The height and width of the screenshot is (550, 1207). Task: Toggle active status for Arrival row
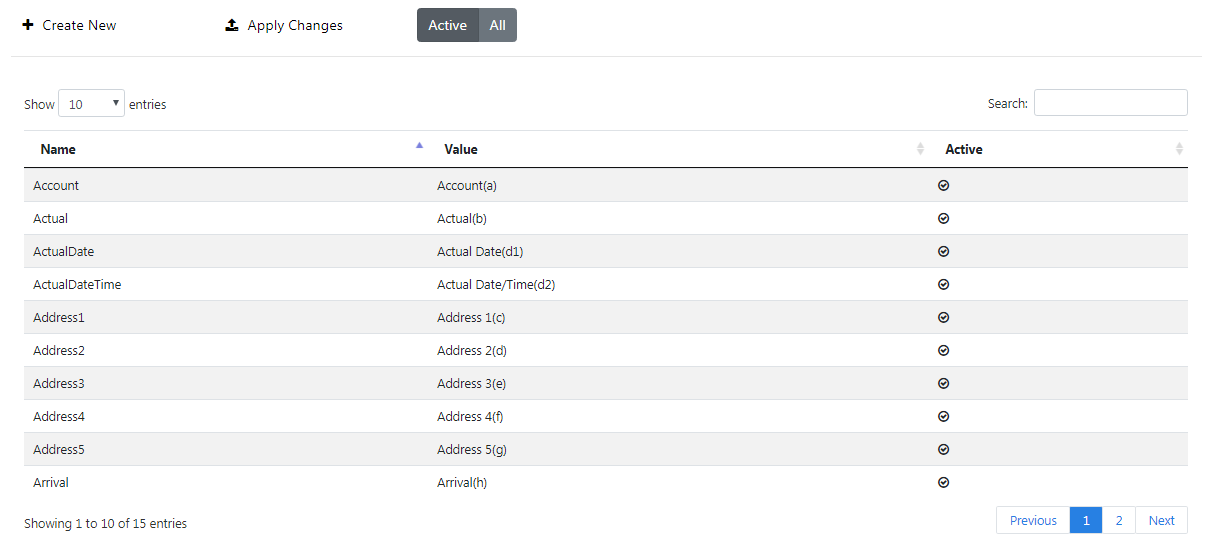pos(943,482)
